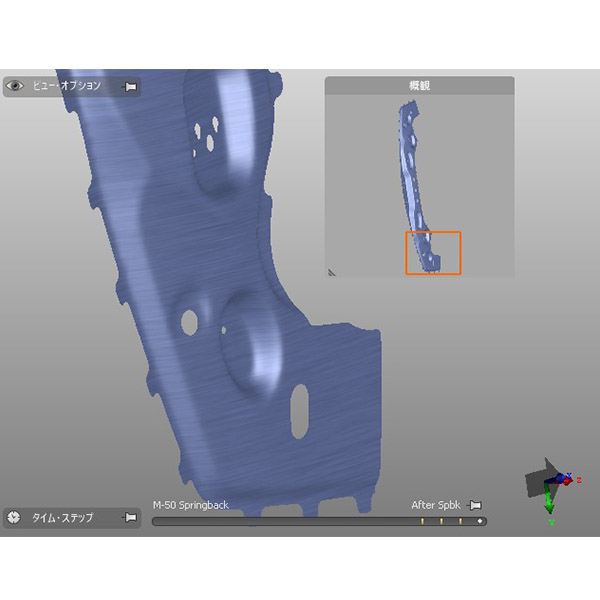Open the タイム・ステップ time step panel
The width and height of the screenshot is (600, 600).
(72, 518)
